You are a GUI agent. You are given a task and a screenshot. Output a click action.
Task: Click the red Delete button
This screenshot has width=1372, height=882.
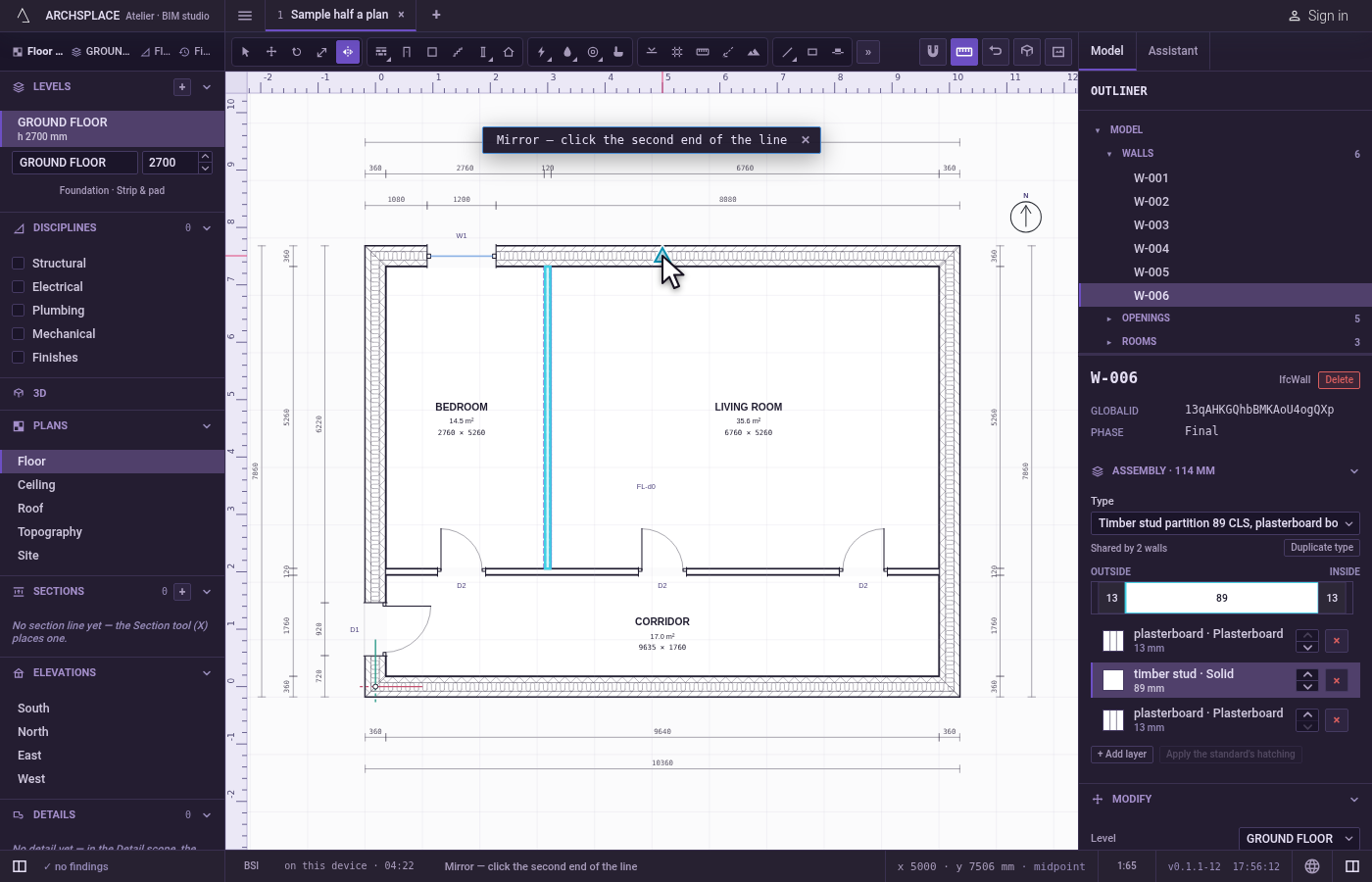click(1339, 380)
